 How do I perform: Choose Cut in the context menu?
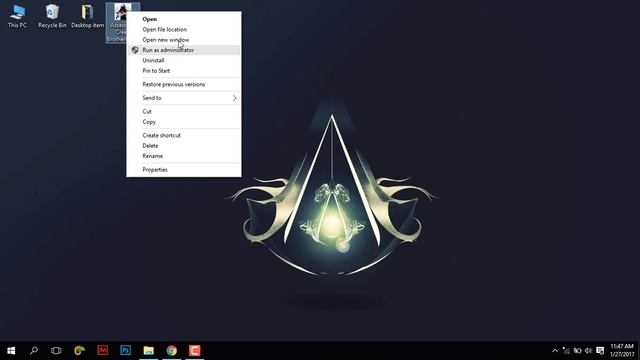tap(183, 111)
